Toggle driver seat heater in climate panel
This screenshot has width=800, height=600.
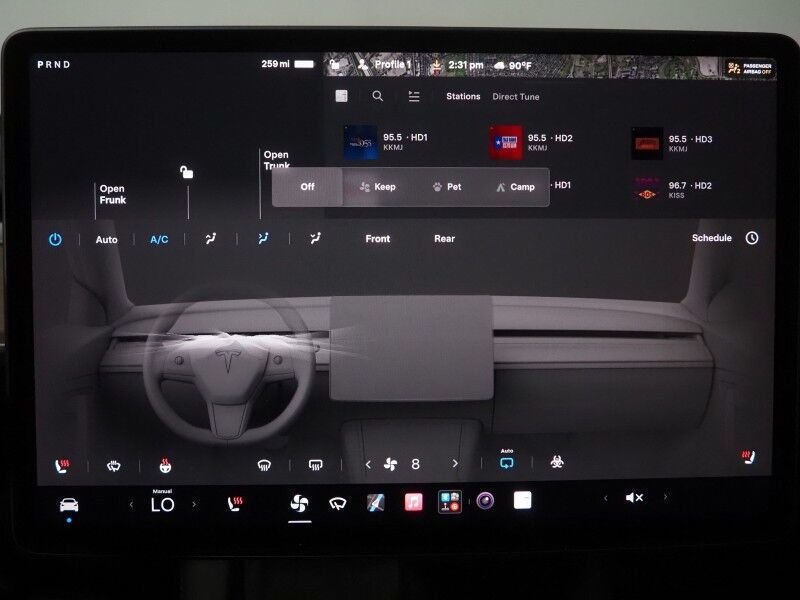tap(62, 465)
